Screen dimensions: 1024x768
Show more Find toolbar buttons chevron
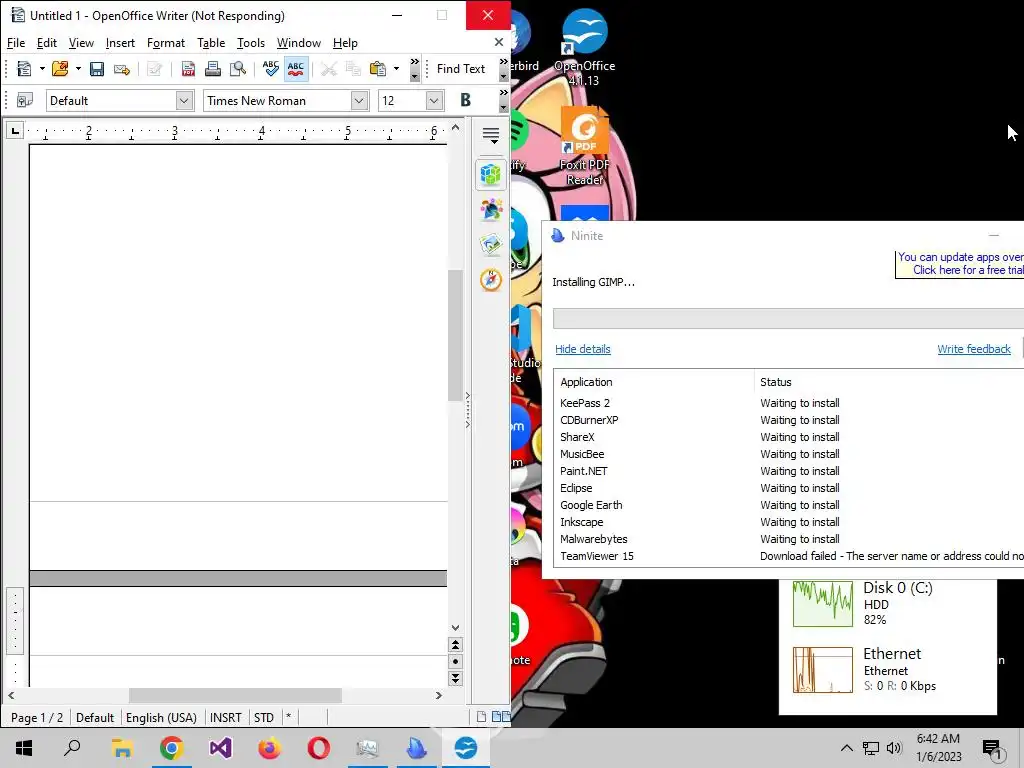pos(504,69)
